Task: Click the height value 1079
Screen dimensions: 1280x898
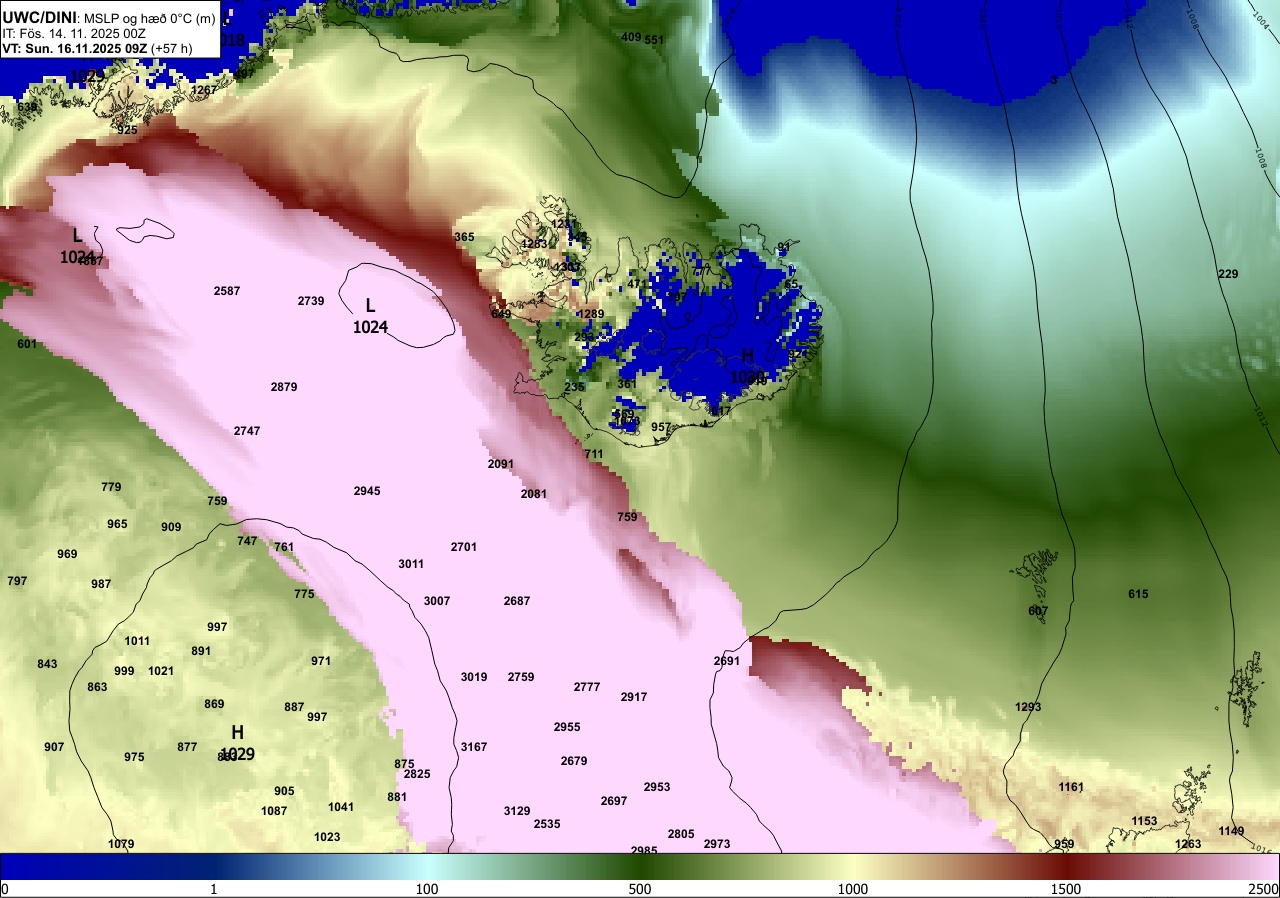Action: point(121,844)
